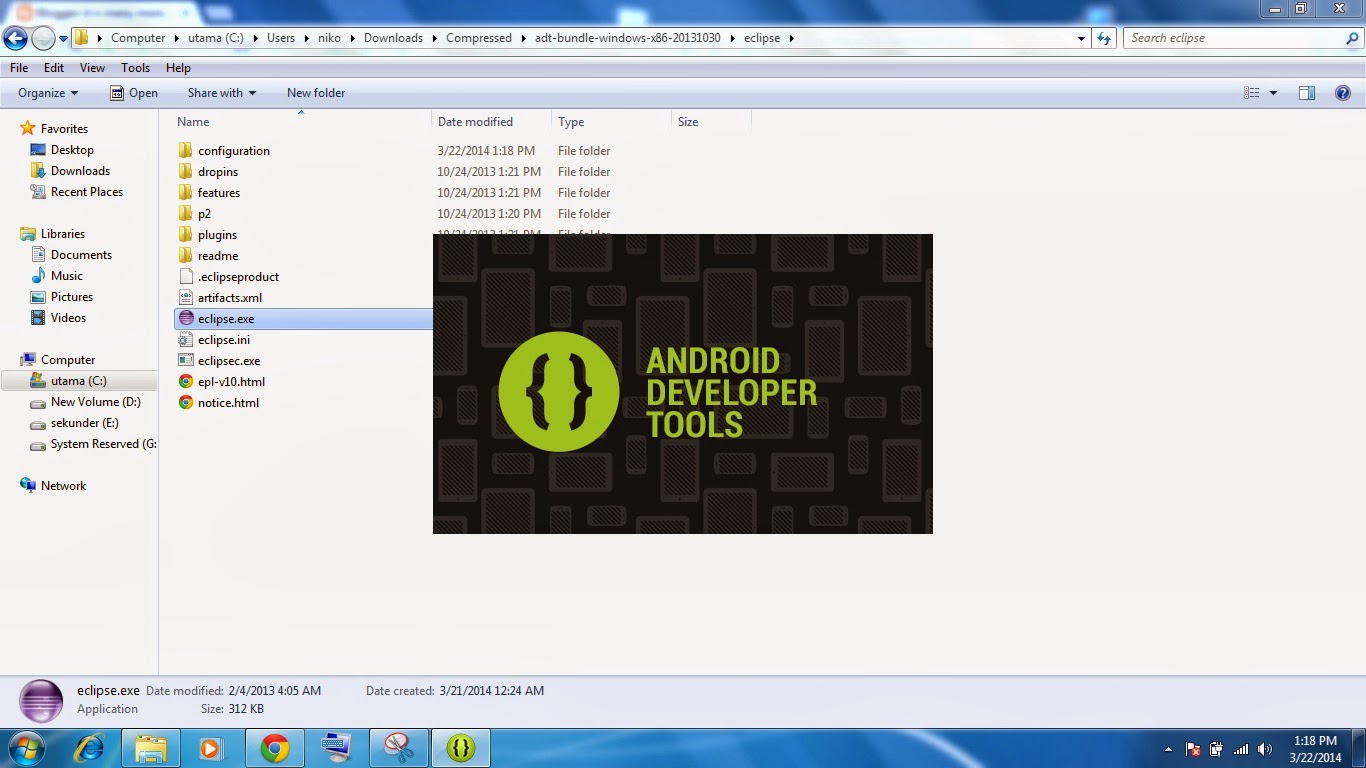Select utama (C:) drive in navigation pane
The width and height of the screenshot is (1366, 768).
click(79, 381)
